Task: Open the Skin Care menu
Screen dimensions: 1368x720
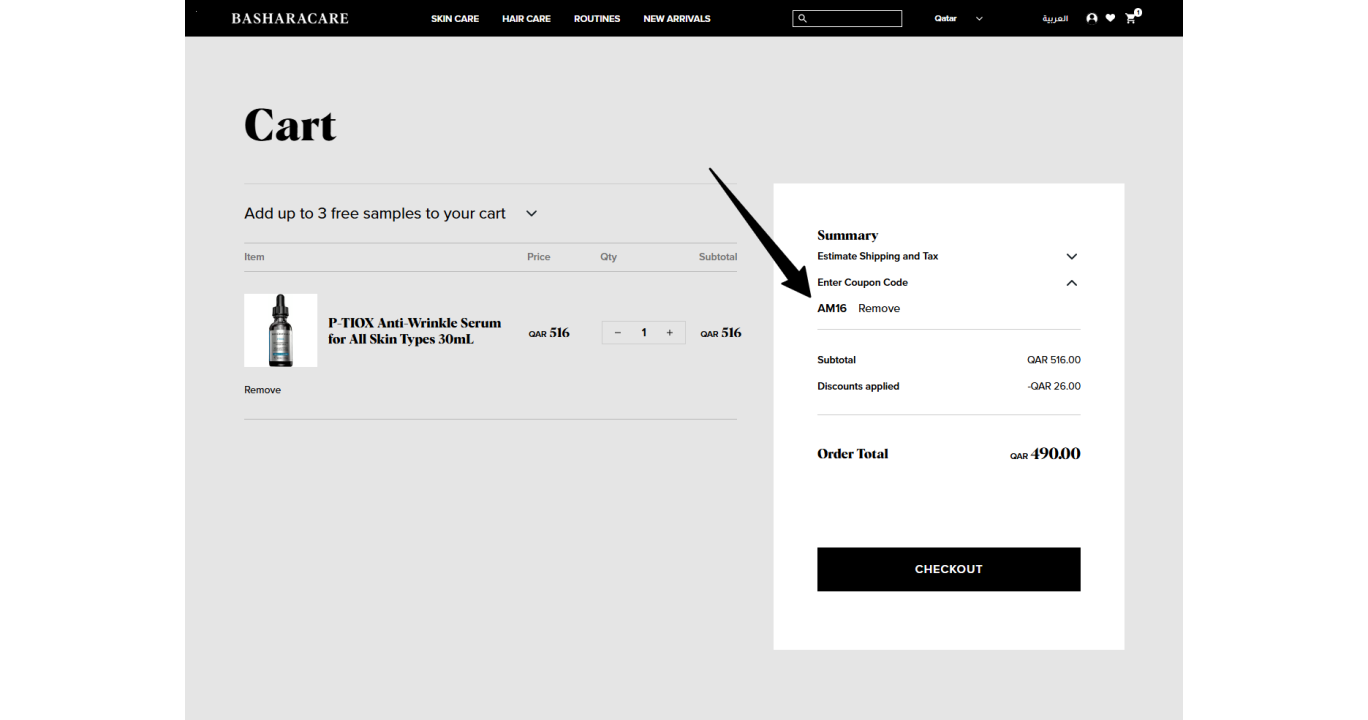Action: click(455, 18)
